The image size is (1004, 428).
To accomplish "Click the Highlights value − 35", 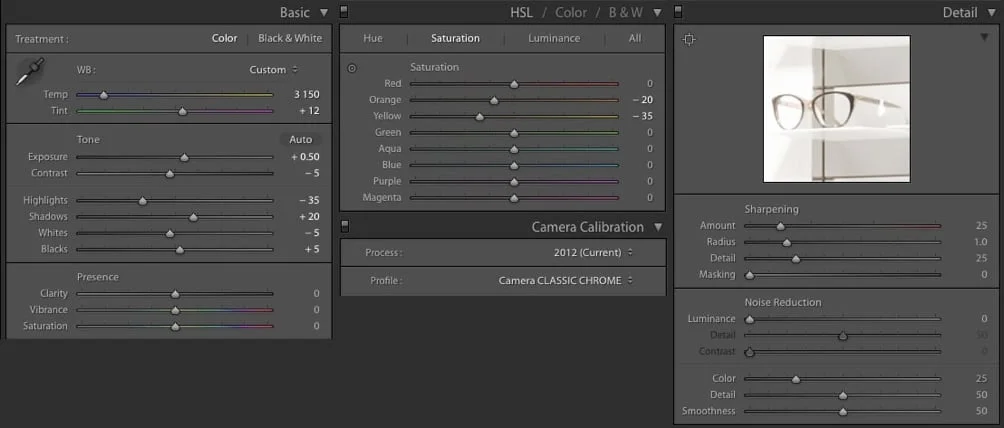I will [x=309, y=201].
